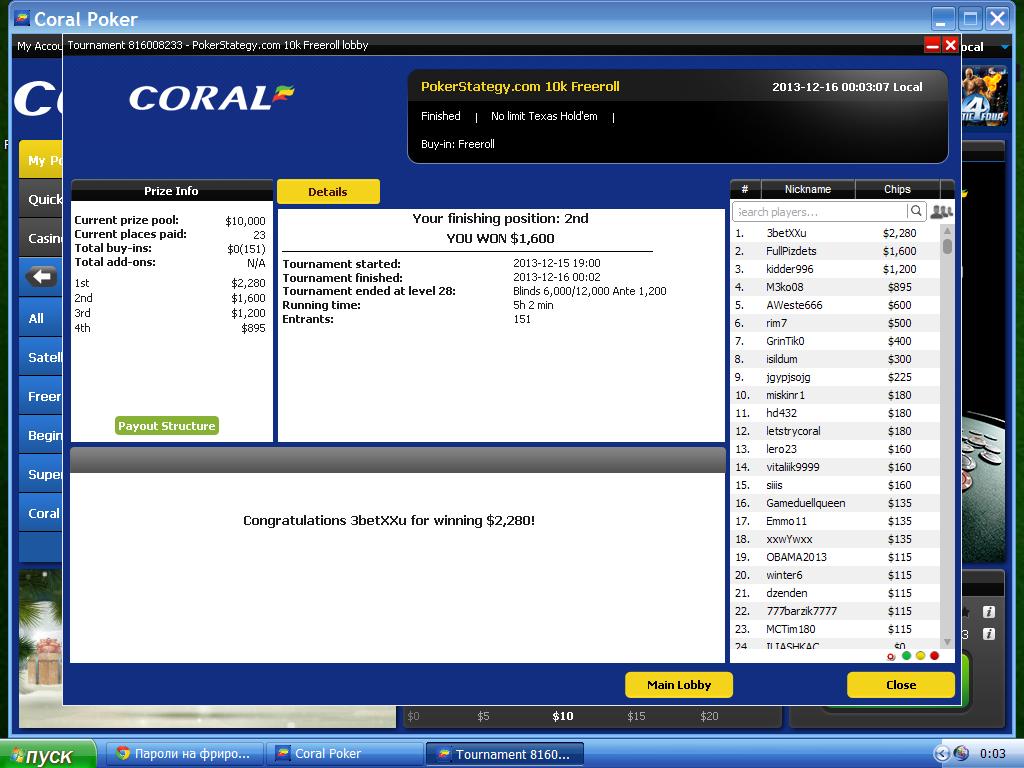Screen dimensions: 1024x768
Task: Open the Super tab in Coral Poker sidebar
Action: [x=40, y=474]
